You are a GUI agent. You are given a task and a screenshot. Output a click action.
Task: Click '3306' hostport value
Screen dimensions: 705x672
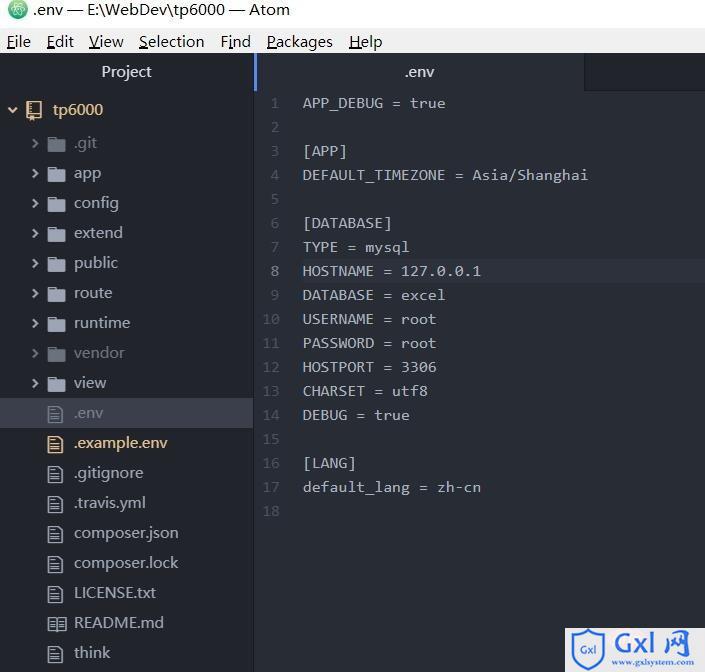click(419, 367)
